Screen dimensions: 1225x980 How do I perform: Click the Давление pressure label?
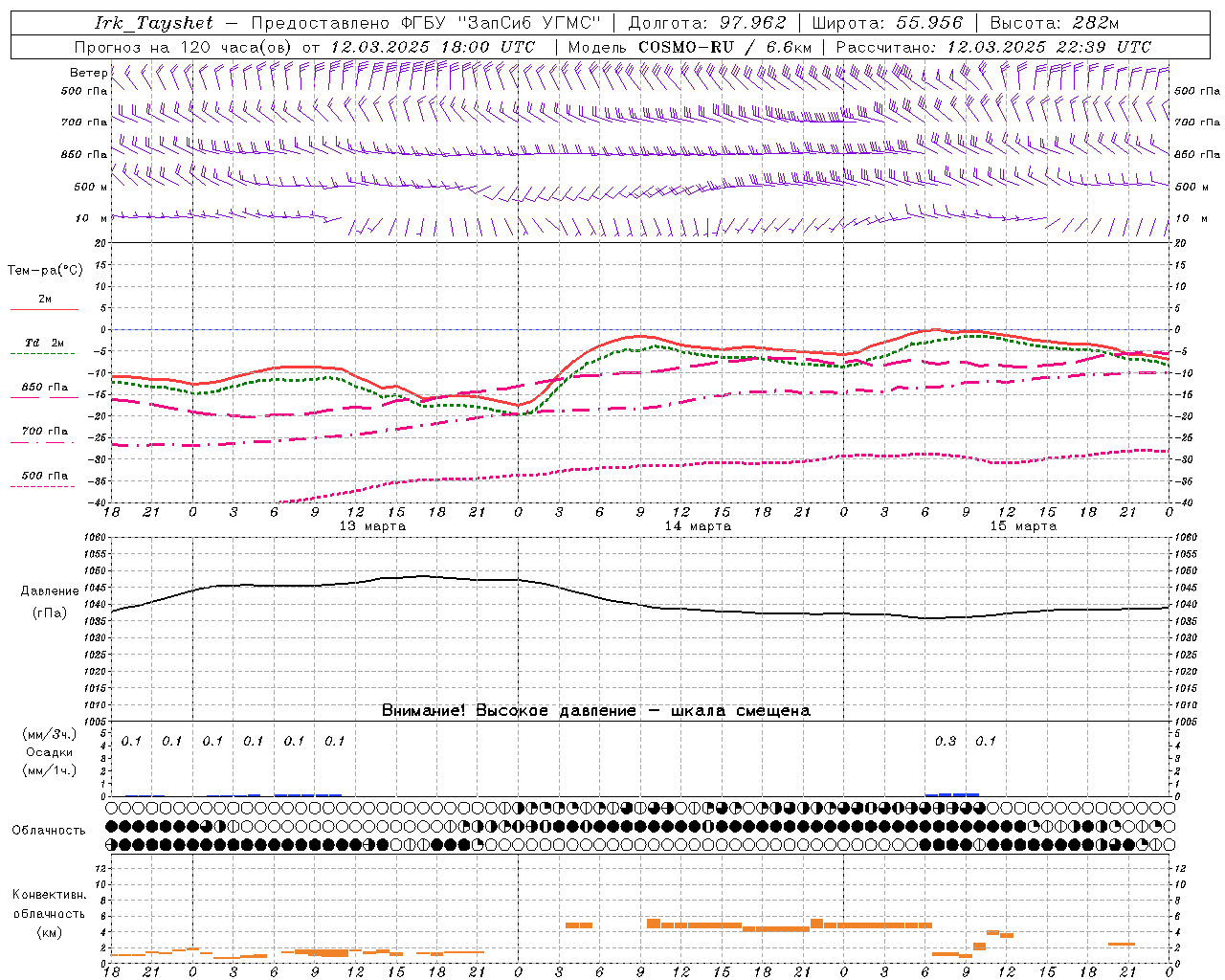pos(49,590)
